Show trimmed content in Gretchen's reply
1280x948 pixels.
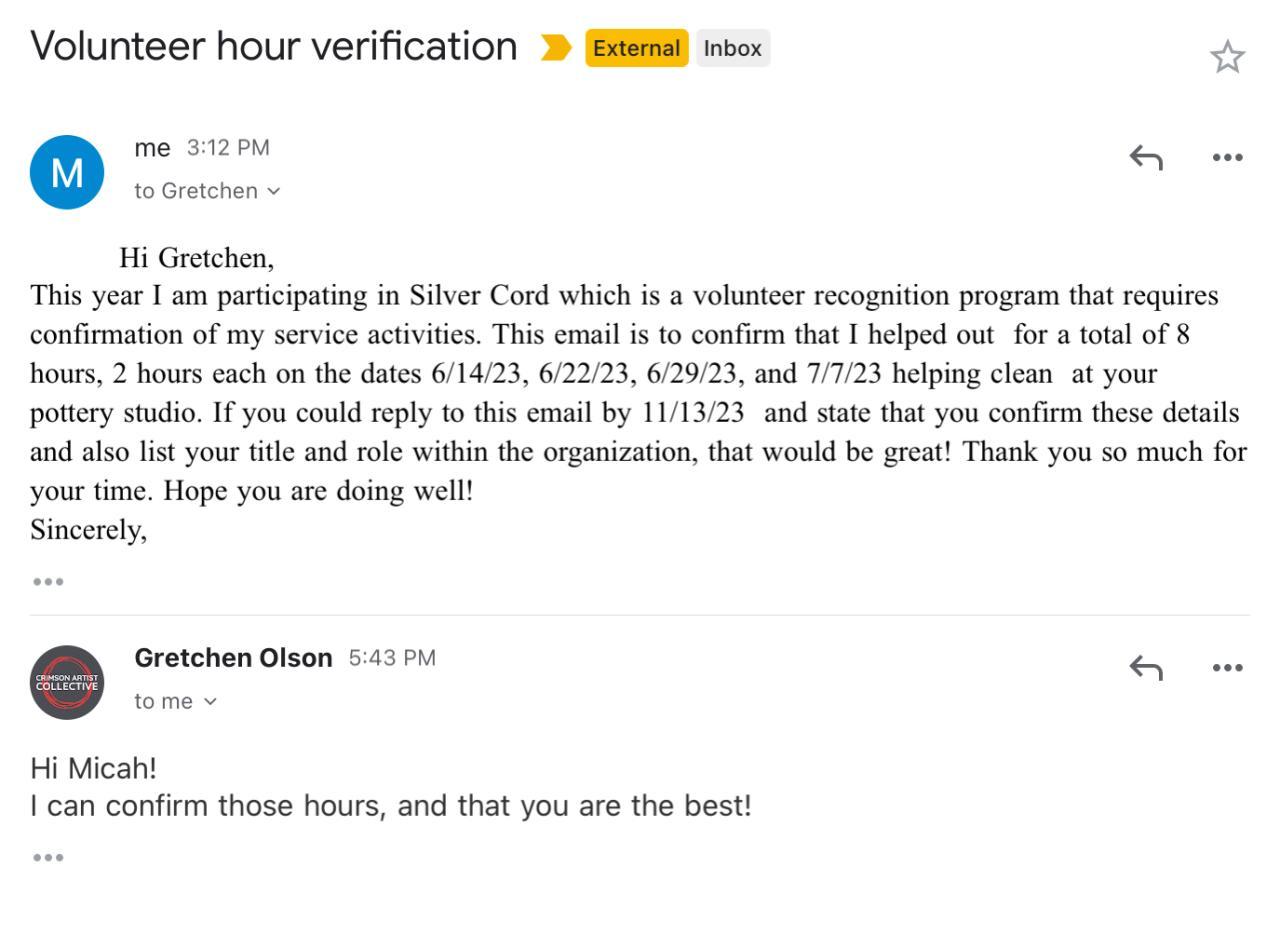coord(48,857)
